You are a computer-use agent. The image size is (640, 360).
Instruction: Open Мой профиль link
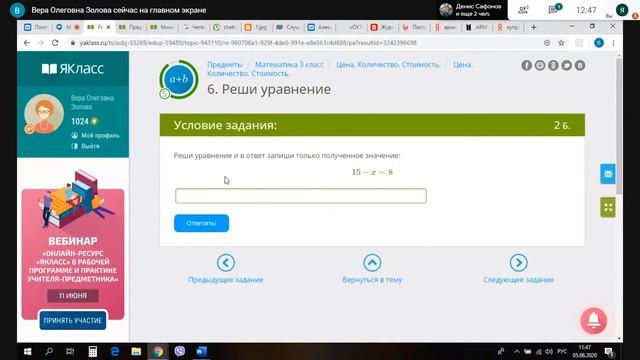100,136
